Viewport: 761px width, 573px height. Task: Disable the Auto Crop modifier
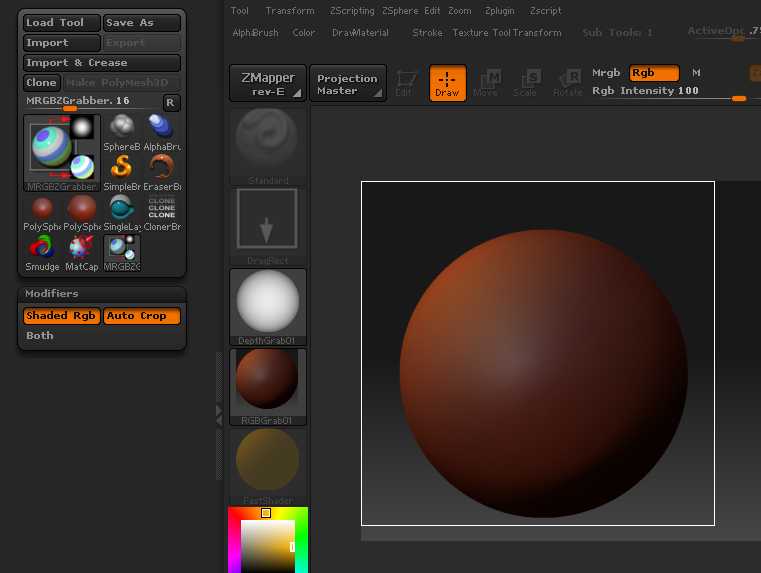(141, 316)
